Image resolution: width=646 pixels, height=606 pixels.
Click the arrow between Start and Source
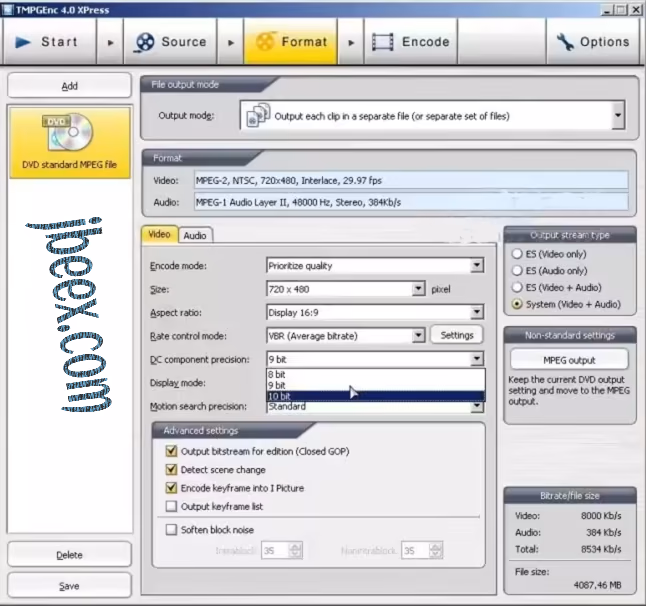click(110, 42)
